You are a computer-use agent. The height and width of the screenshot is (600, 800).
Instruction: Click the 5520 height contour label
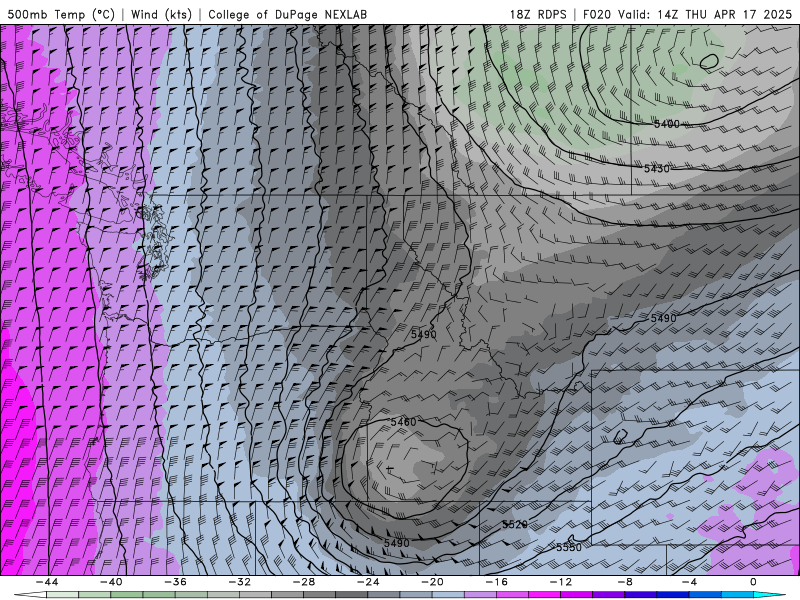pos(515,524)
